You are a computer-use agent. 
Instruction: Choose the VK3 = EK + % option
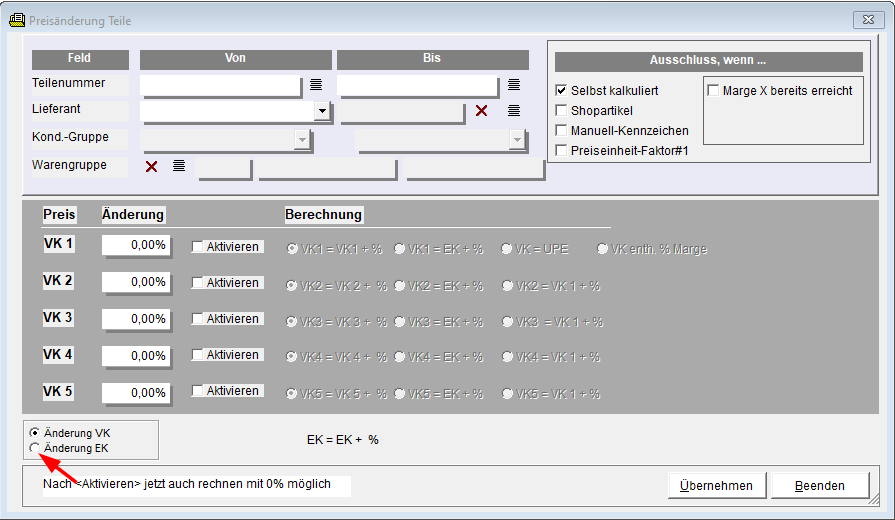400,321
